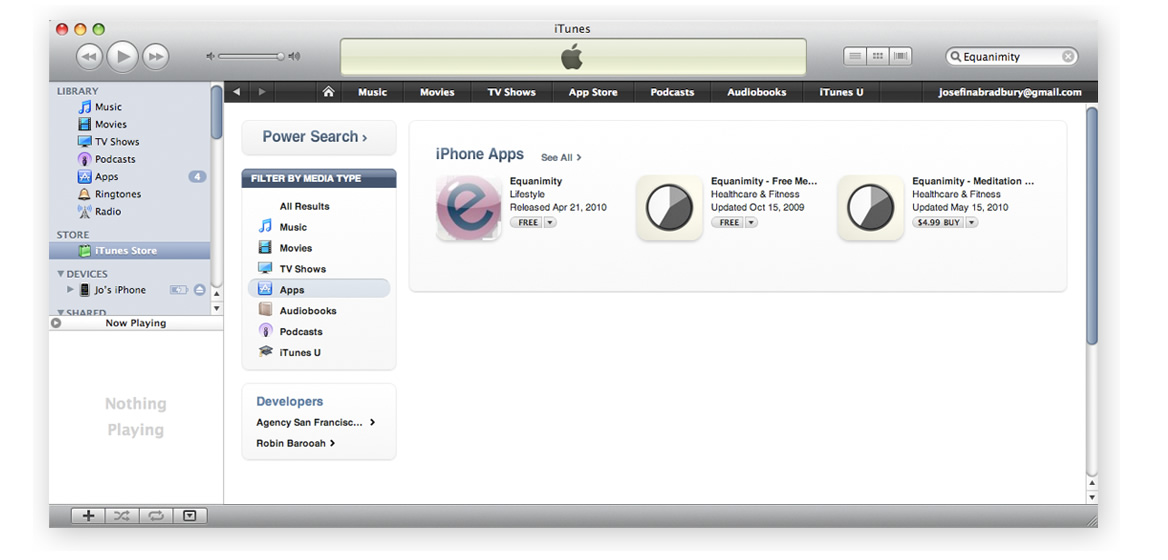Collapse the DEVICES section

[61, 274]
